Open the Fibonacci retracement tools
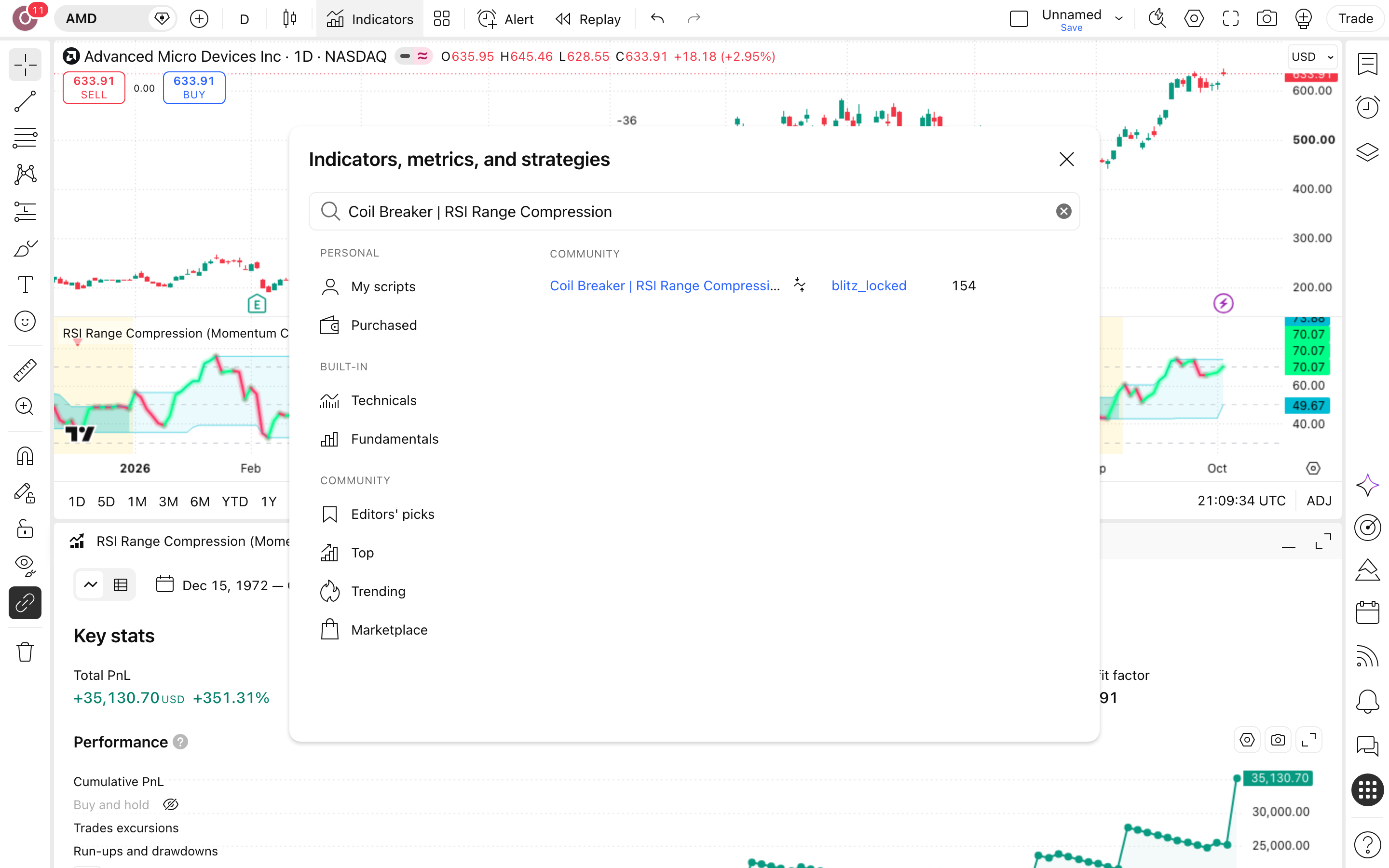Screen dimensions: 1389x868 point(25,138)
